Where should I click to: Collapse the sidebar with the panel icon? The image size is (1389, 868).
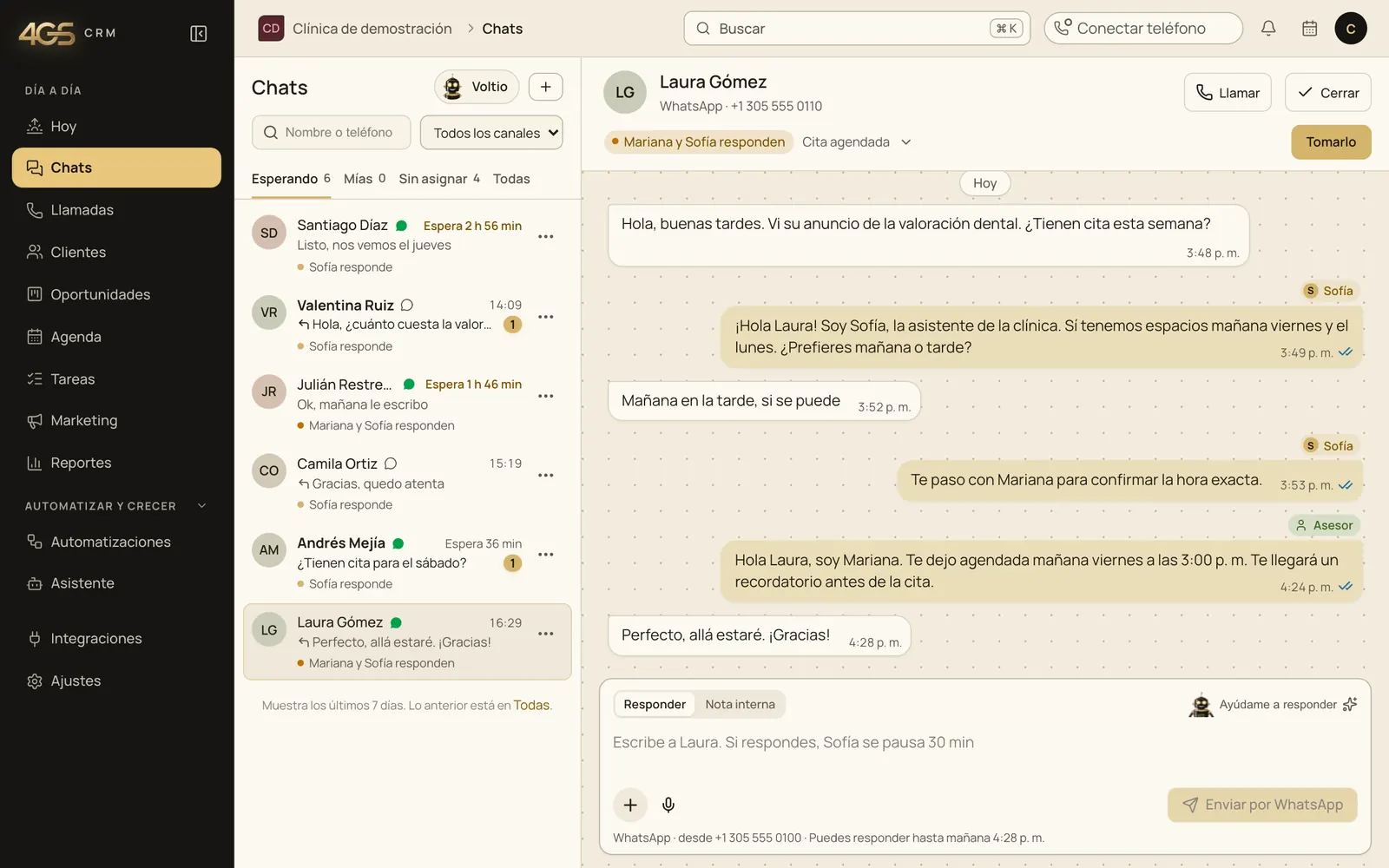[x=199, y=34]
